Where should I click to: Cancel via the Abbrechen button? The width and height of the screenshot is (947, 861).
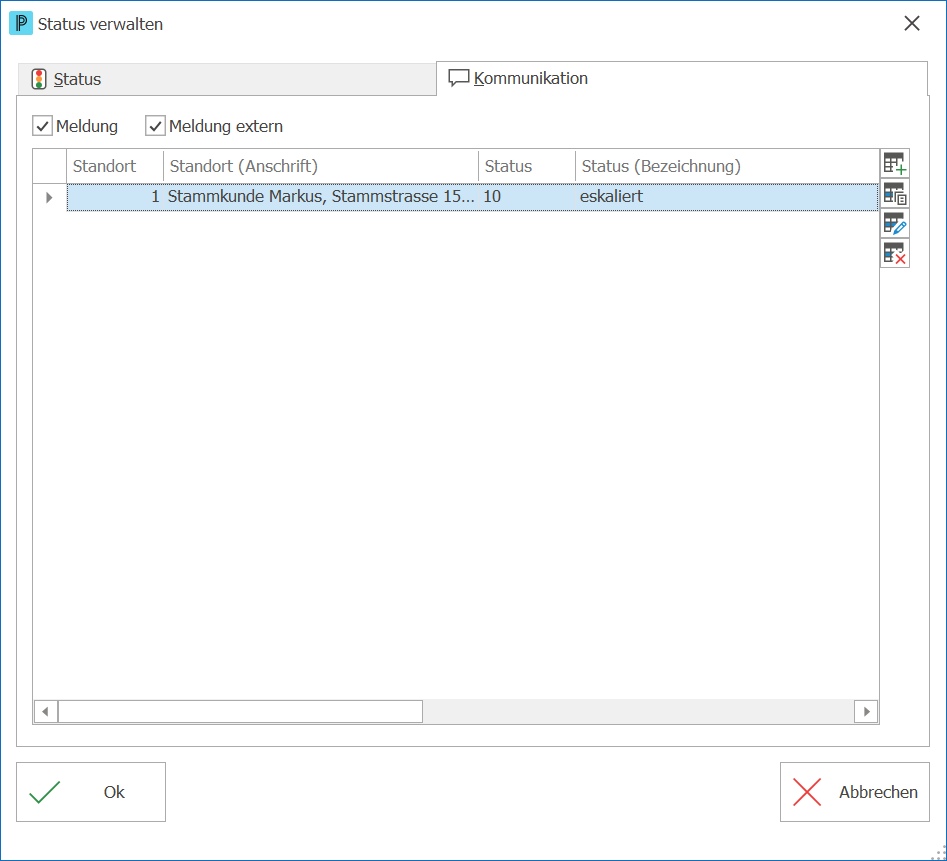tap(855, 792)
